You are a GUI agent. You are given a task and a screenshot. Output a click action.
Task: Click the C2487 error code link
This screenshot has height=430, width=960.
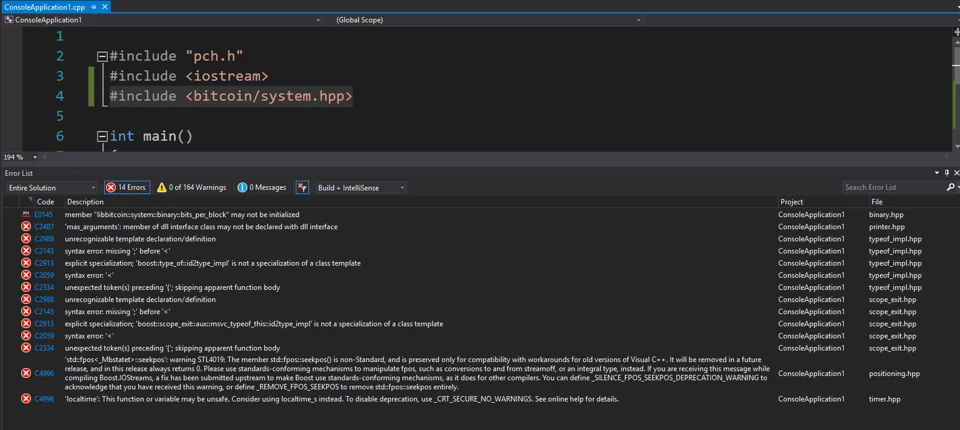click(44, 227)
